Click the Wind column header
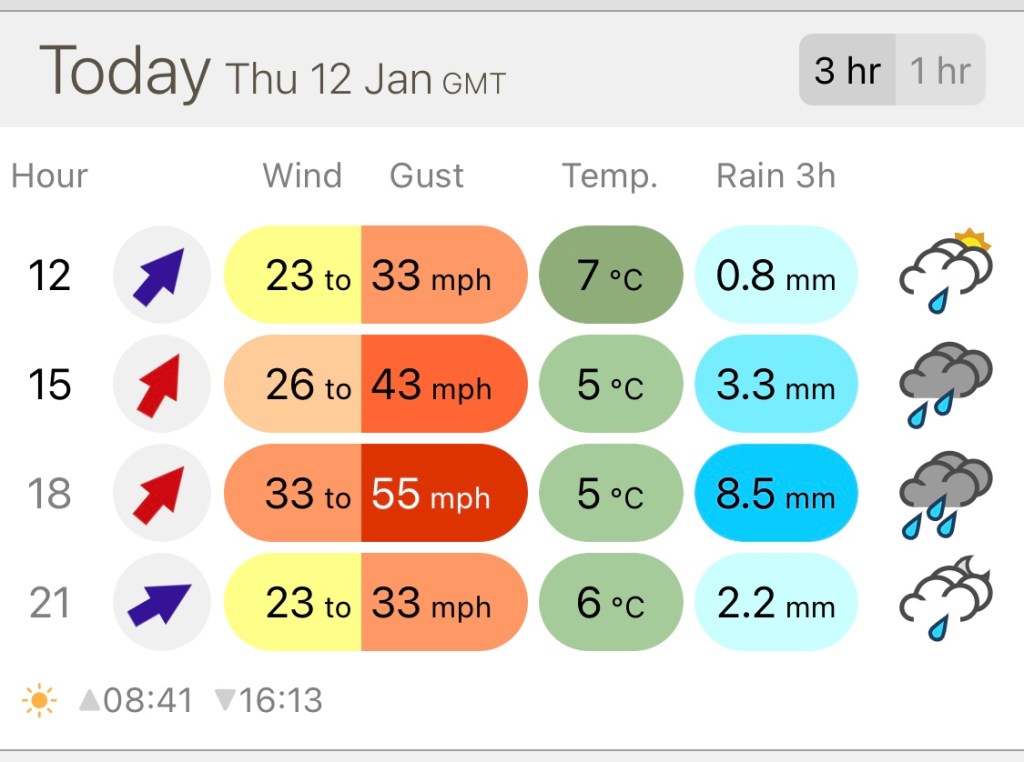This screenshot has height=762, width=1024. pyautogui.click(x=302, y=176)
